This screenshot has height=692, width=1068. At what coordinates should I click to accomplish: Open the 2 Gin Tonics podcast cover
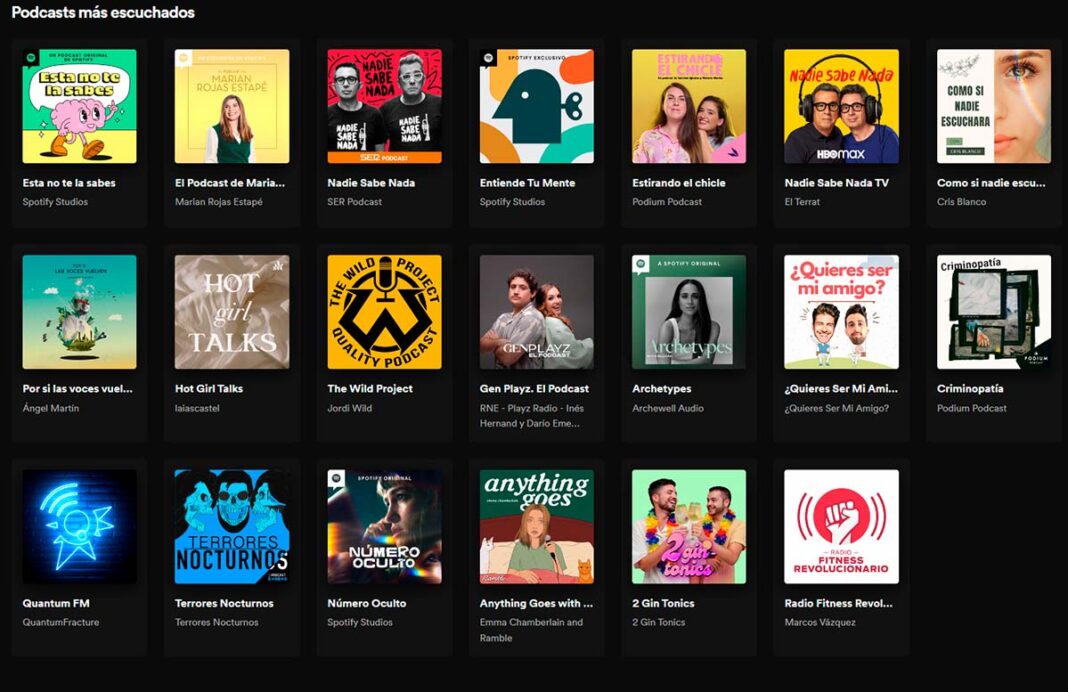tap(688, 526)
